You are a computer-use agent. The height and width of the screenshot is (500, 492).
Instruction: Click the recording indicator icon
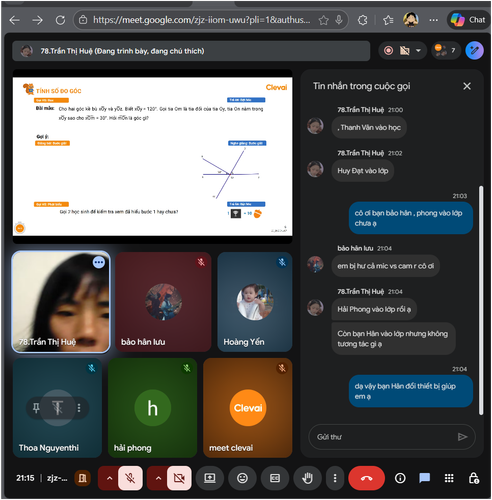(x=388, y=51)
